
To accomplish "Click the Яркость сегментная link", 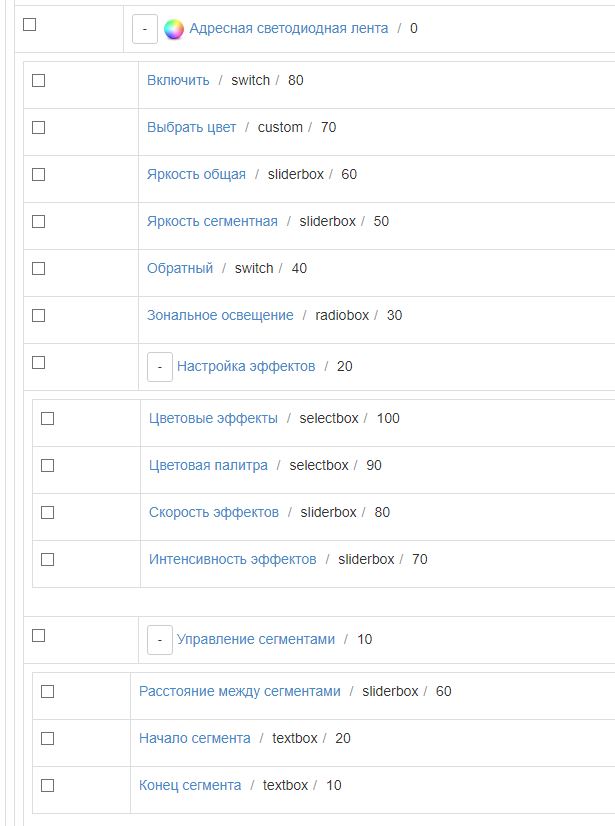I will click(x=212, y=221).
